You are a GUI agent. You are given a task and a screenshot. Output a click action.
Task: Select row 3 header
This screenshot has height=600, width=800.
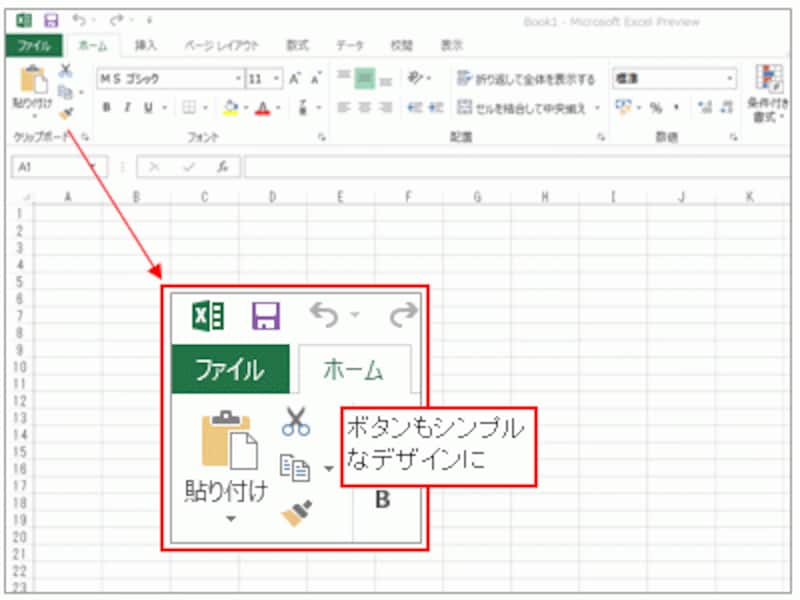(20, 248)
